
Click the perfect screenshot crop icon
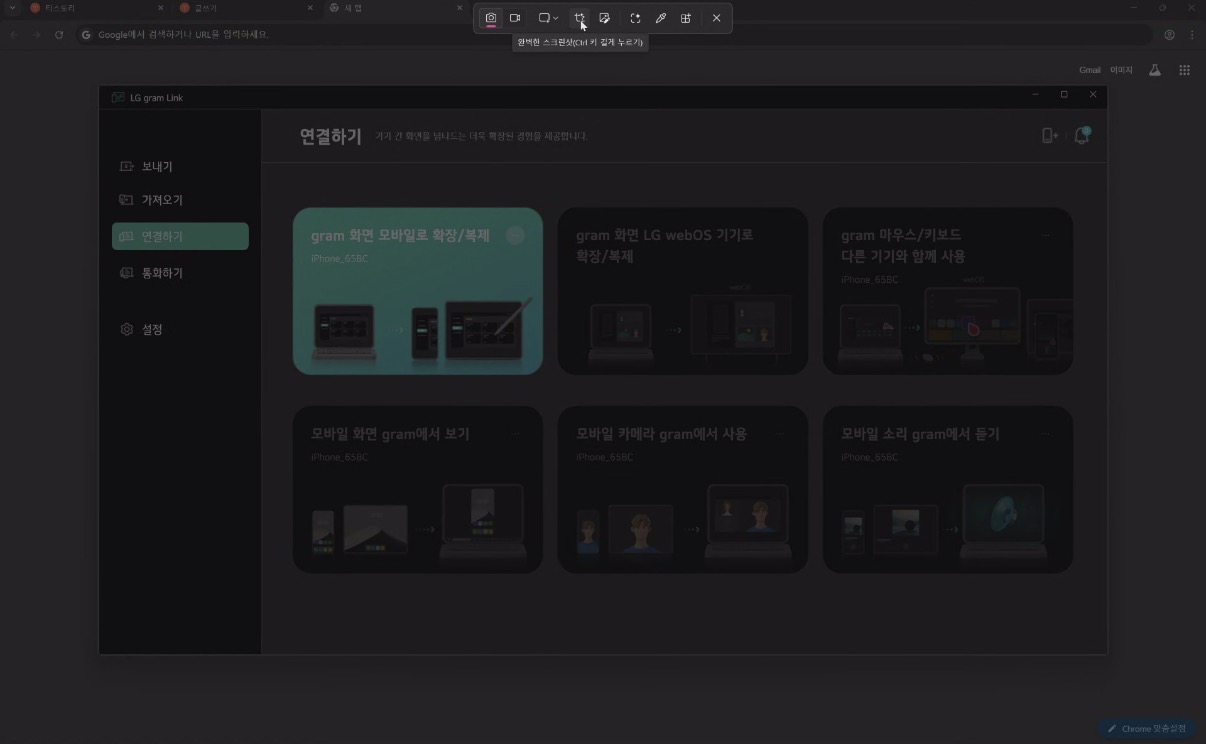pyautogui.click(x=579, y=18)
